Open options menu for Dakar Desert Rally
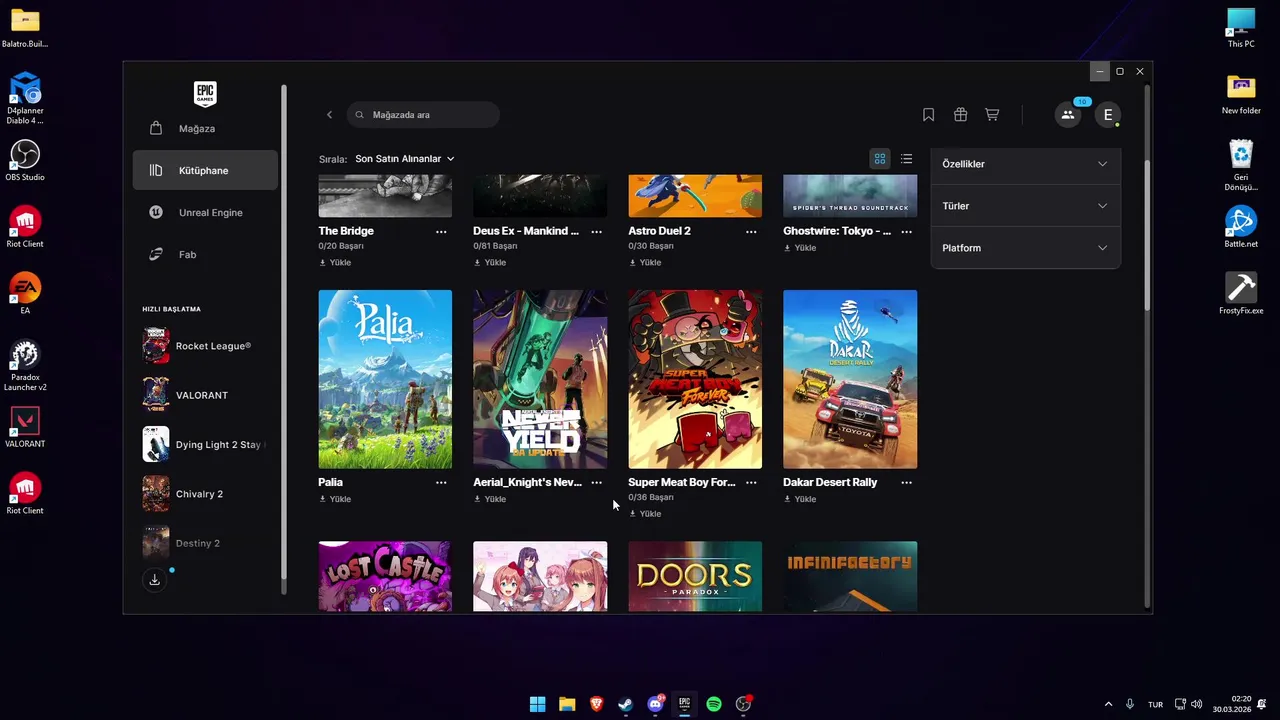This screenshot has width=1280, height=720. (906, 482)
